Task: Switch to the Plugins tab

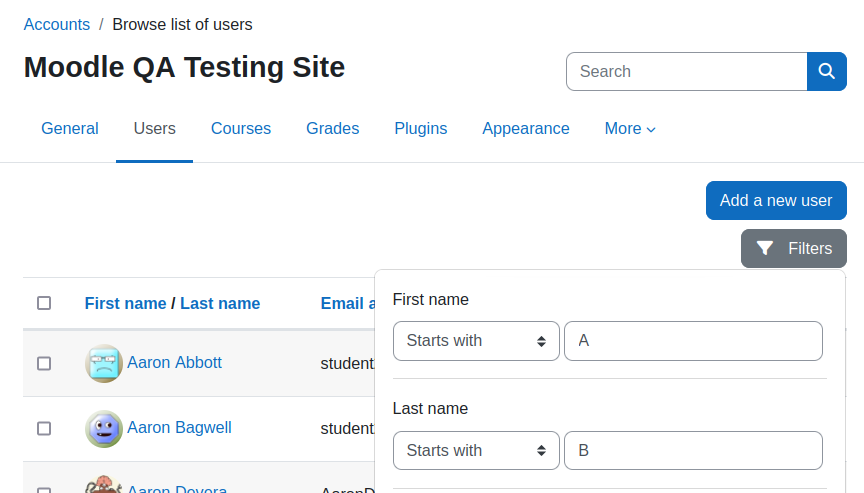Action: click(x=420, y=128)
